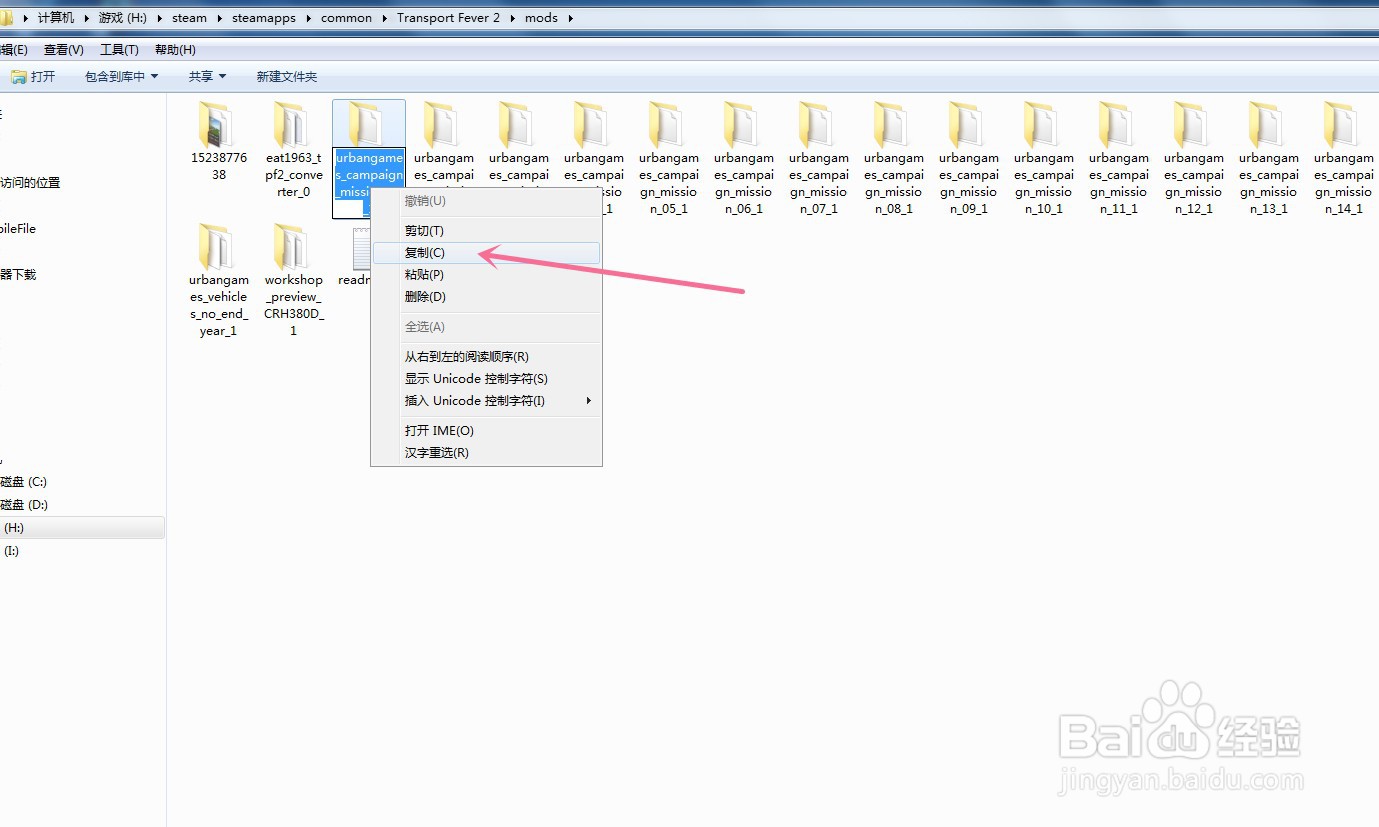Image resolution: width=1379 pixels, height=827 pixels.
Task: Choose Open IME (打开 IME) option
Action: coord(486,431)
